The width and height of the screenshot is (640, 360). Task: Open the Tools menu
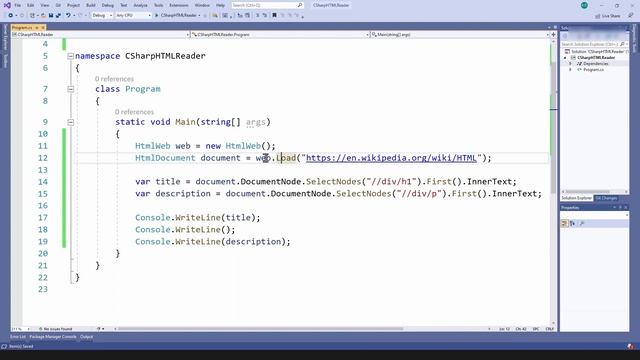pos(158,5)
